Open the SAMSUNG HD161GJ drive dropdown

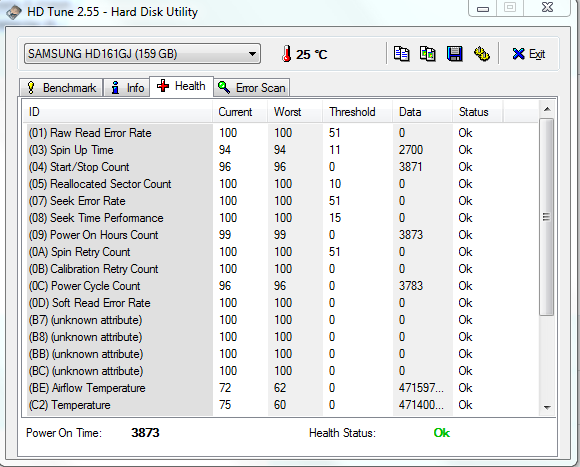tap(142, 54)
